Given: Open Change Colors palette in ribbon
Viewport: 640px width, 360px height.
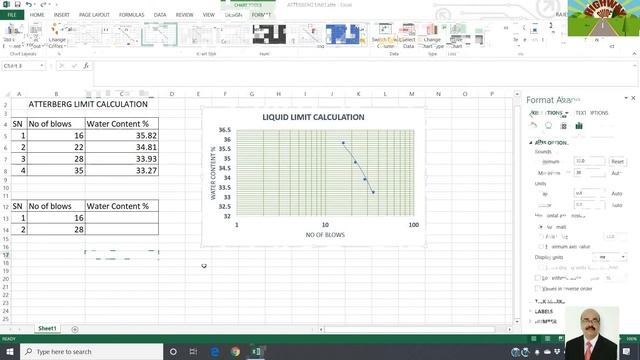Looking at the screenshot, I should click(x=56, y=36).
